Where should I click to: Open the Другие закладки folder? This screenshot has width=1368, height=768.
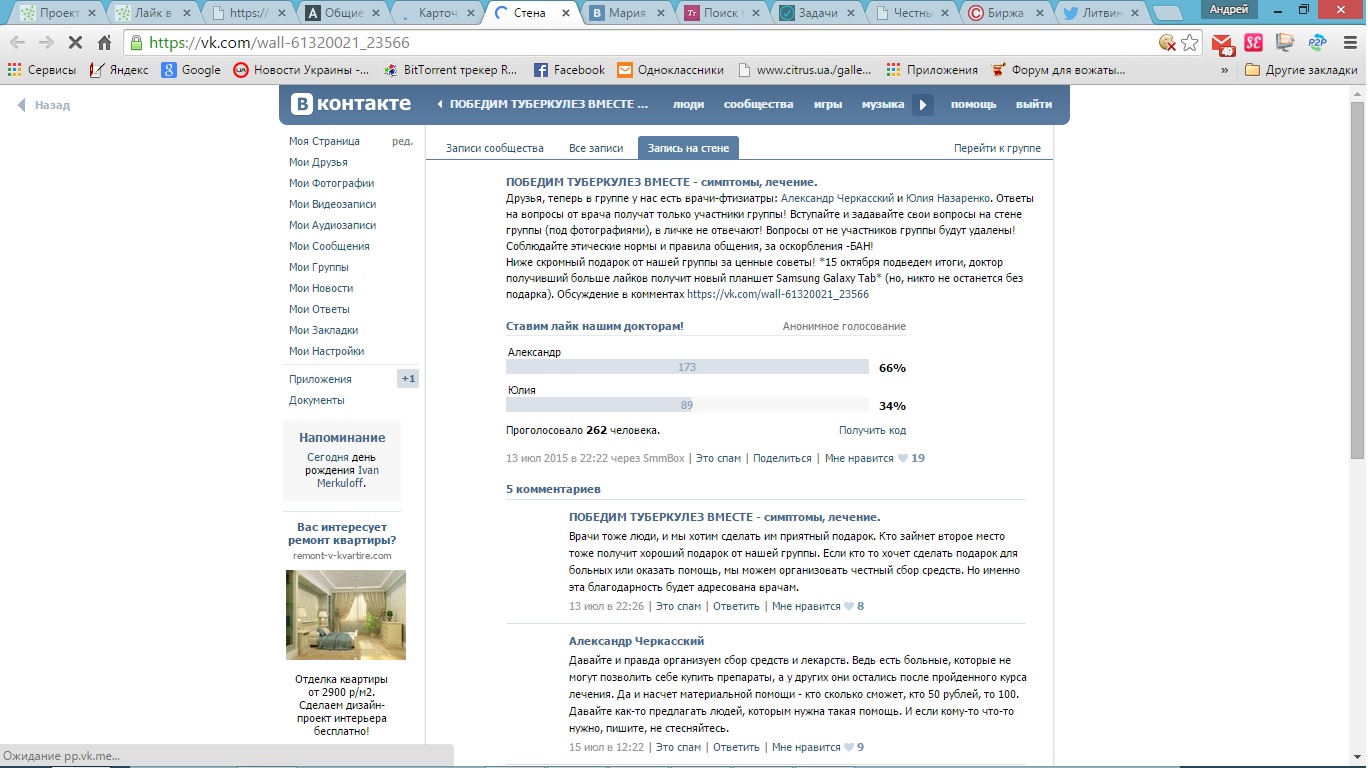coord(1301,70)
